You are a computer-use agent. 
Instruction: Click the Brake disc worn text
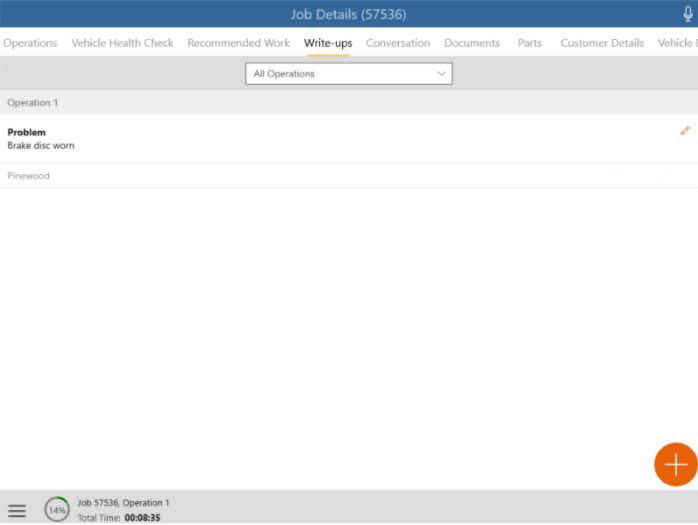click(41, 146)
